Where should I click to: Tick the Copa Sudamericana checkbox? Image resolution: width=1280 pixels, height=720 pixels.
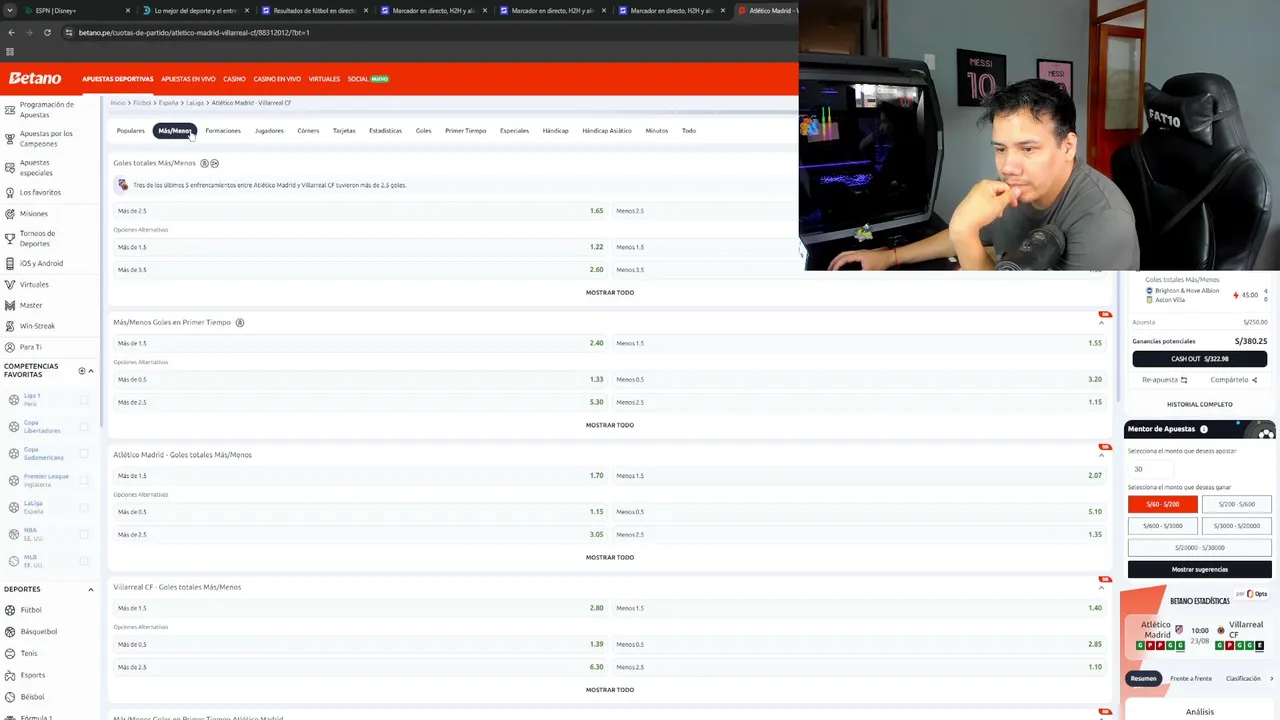[84, 454]
